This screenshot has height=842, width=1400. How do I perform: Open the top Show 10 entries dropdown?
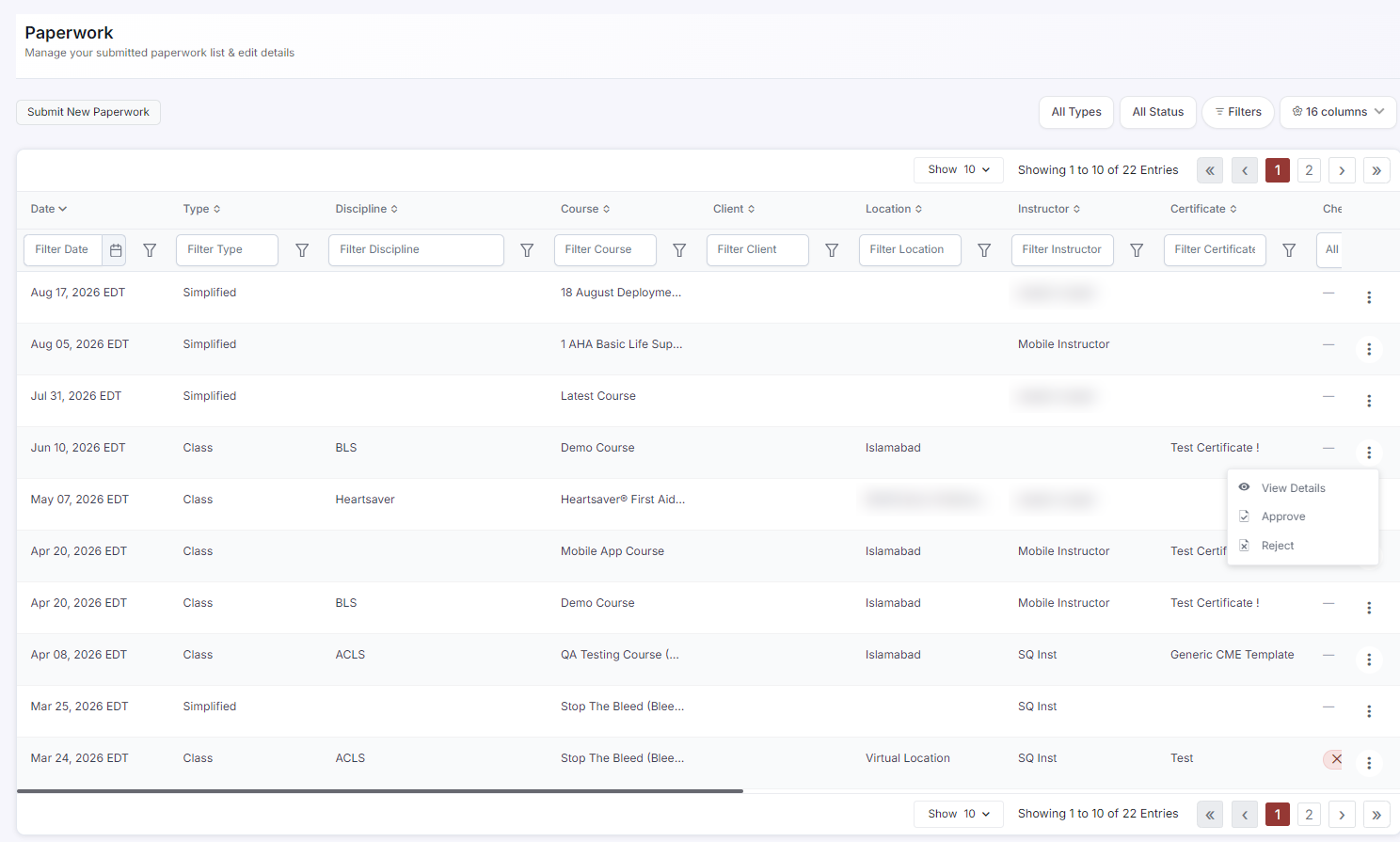tap(959, 170)
